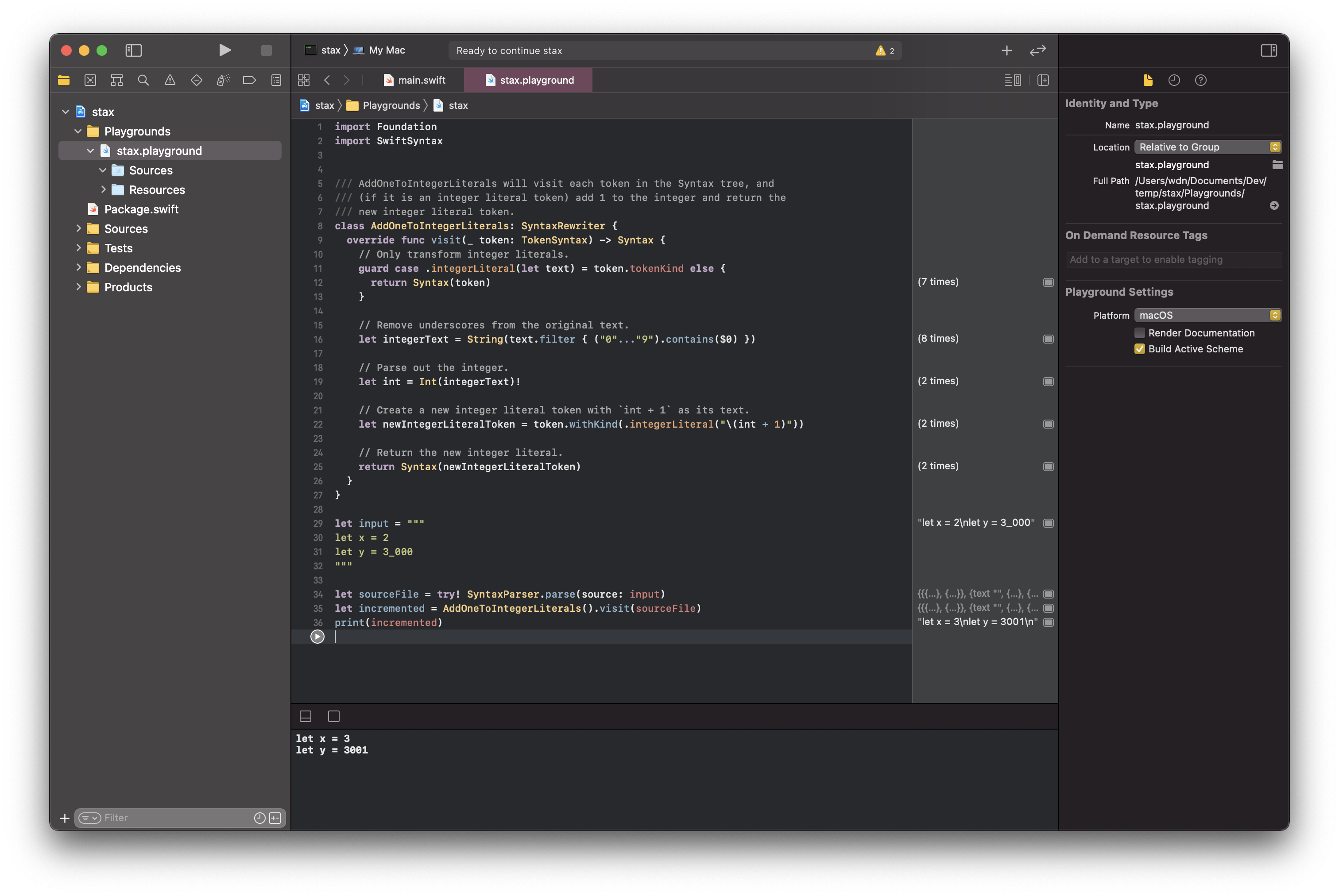Screen dimensions: 1339x896
Task: Open the Platform macOS dropdown
Action: [x=1207, y=315]
